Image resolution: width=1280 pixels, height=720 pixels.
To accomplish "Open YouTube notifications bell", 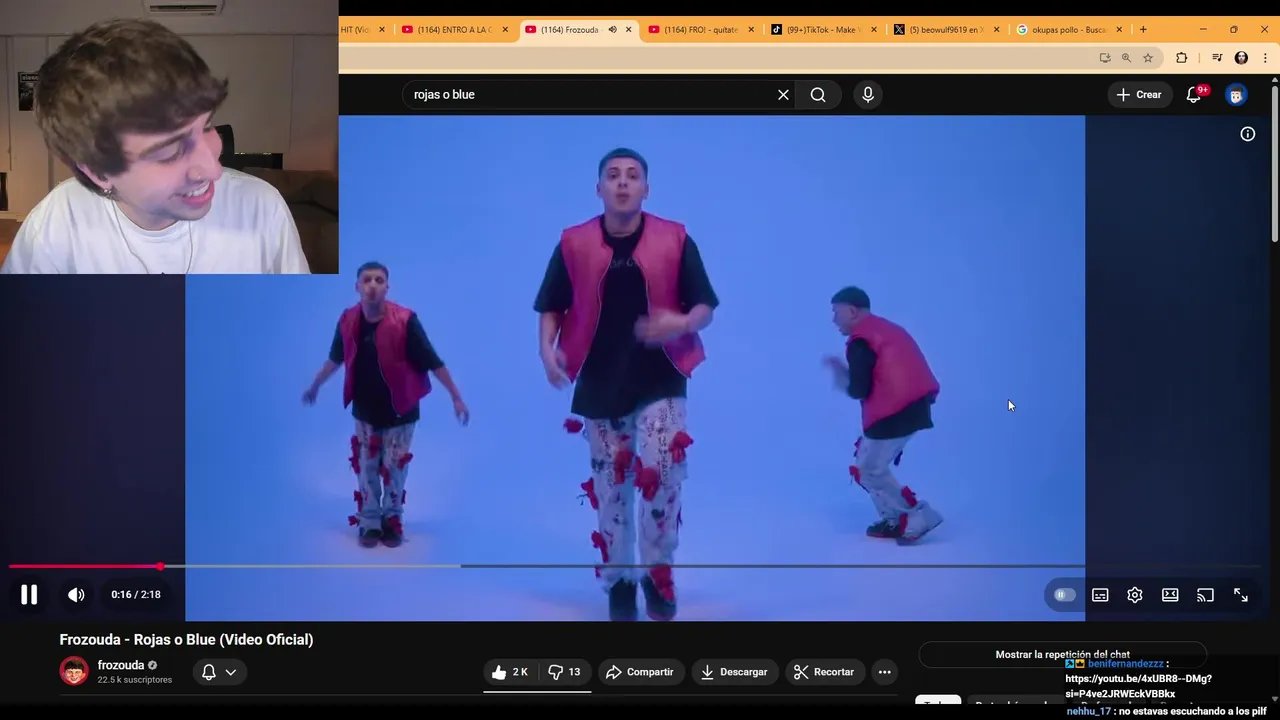I will pos(1194,94).
